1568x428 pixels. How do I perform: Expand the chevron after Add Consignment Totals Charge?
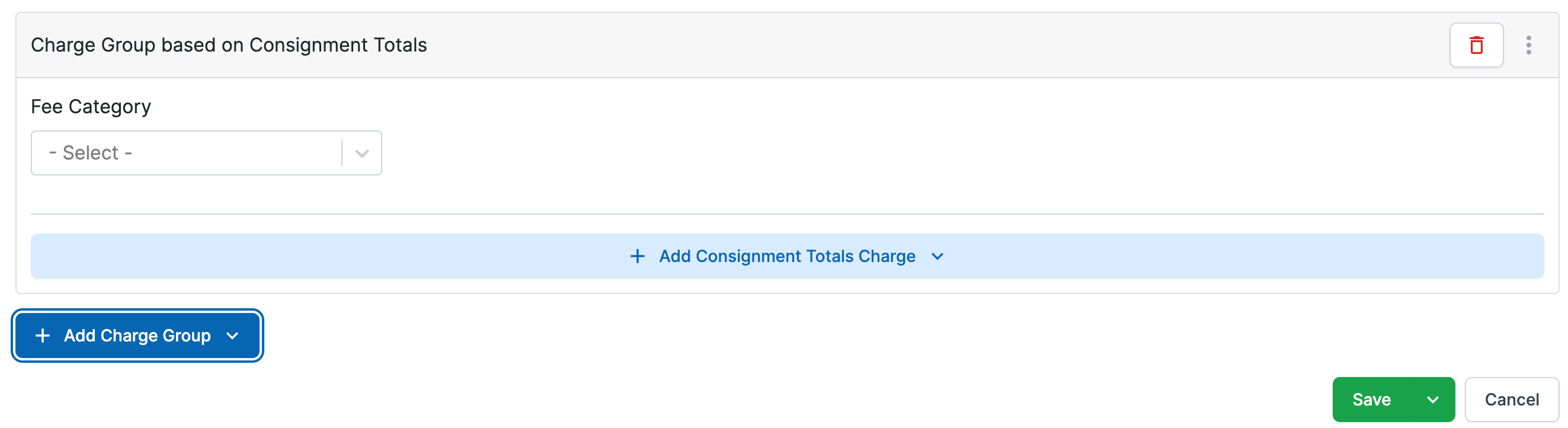pyautogui.click(x=937, y=256)
